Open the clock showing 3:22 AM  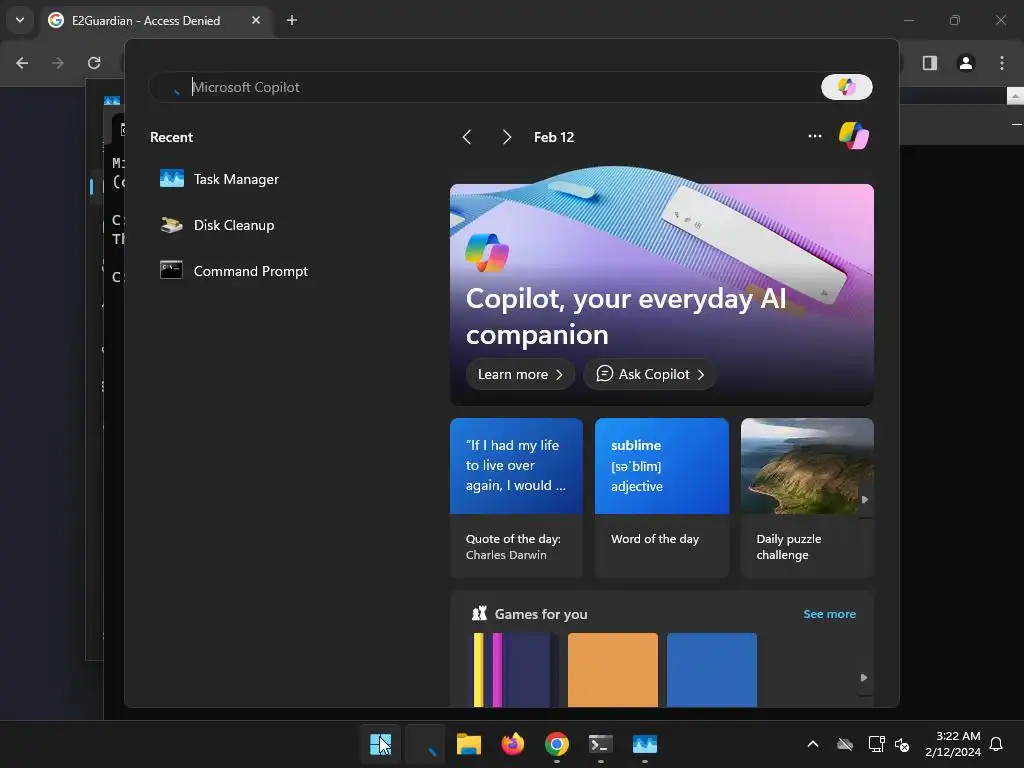(x=953, y=744)
